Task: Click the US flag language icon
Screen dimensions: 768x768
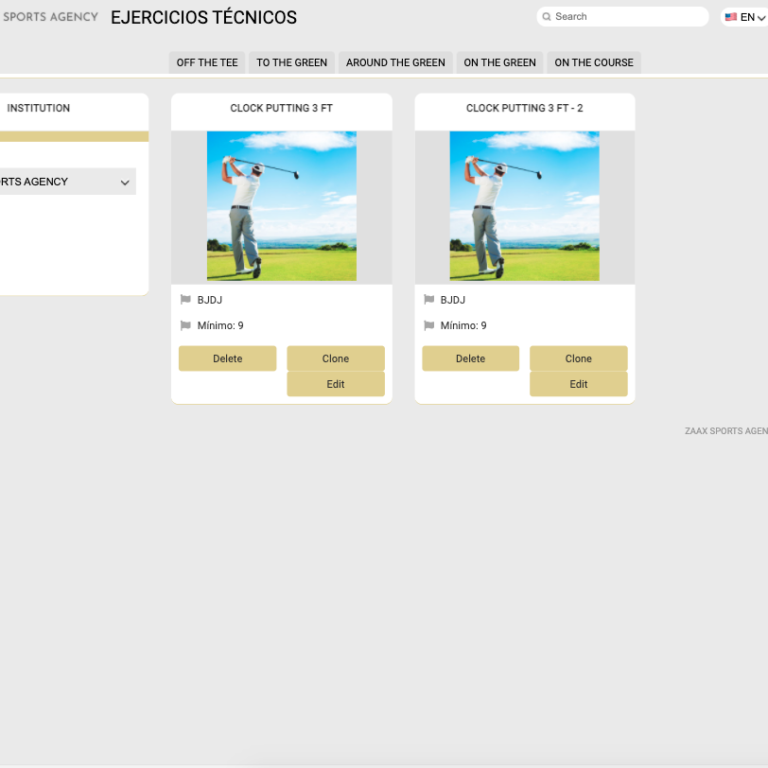Action: tap(731, 17)
